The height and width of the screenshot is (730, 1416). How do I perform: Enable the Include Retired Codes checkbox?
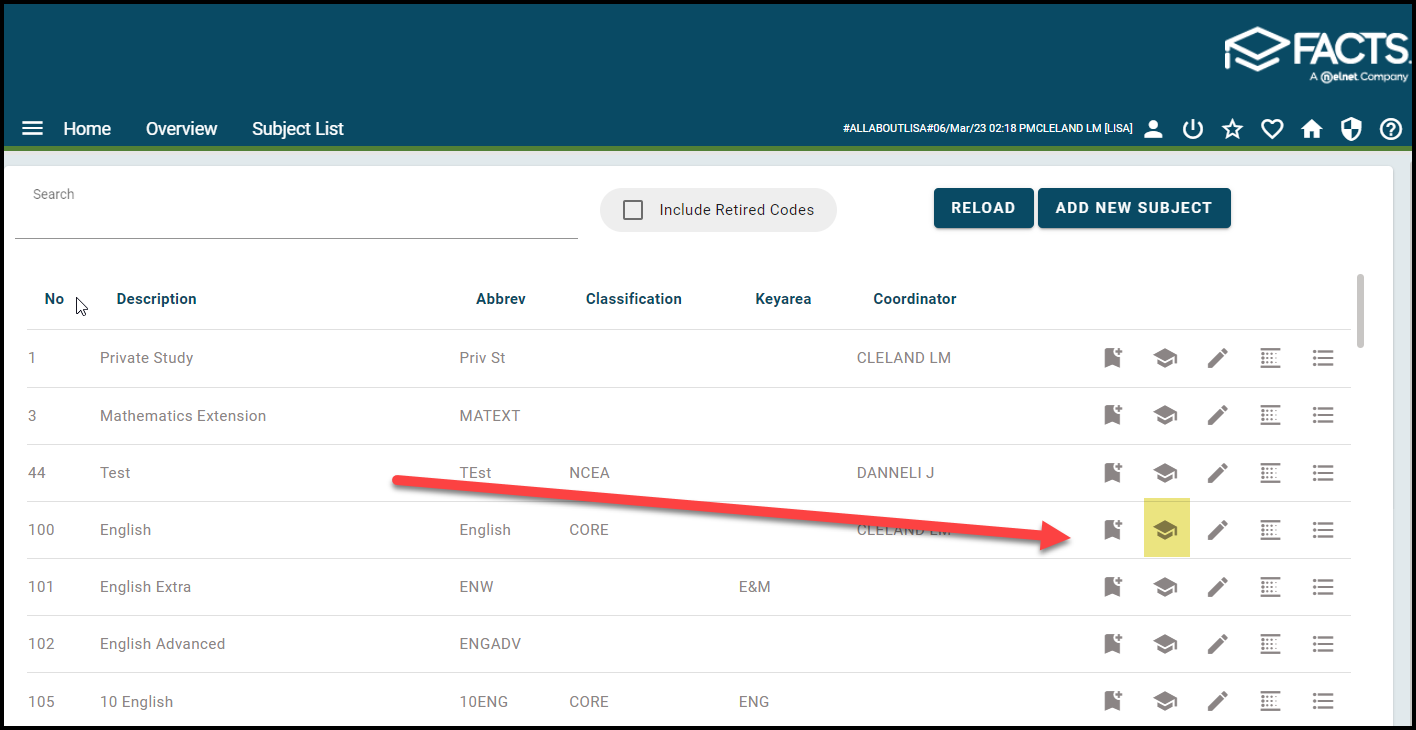tap(633, 210)
